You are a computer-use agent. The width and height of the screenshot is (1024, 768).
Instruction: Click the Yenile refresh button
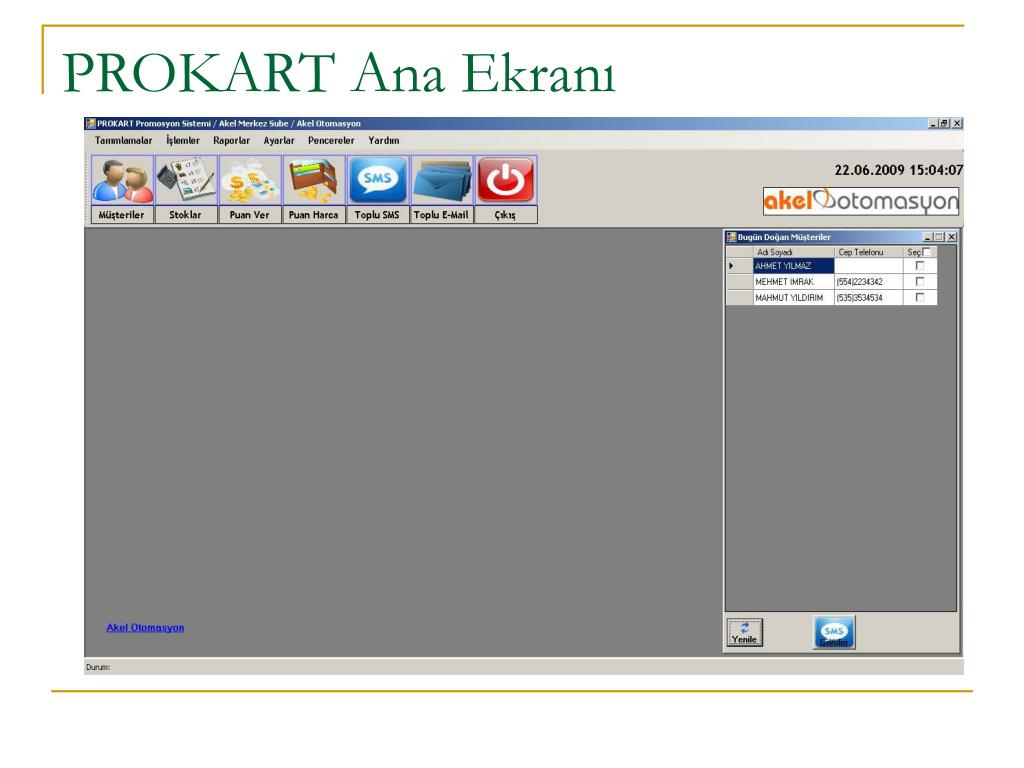[744, 632]
